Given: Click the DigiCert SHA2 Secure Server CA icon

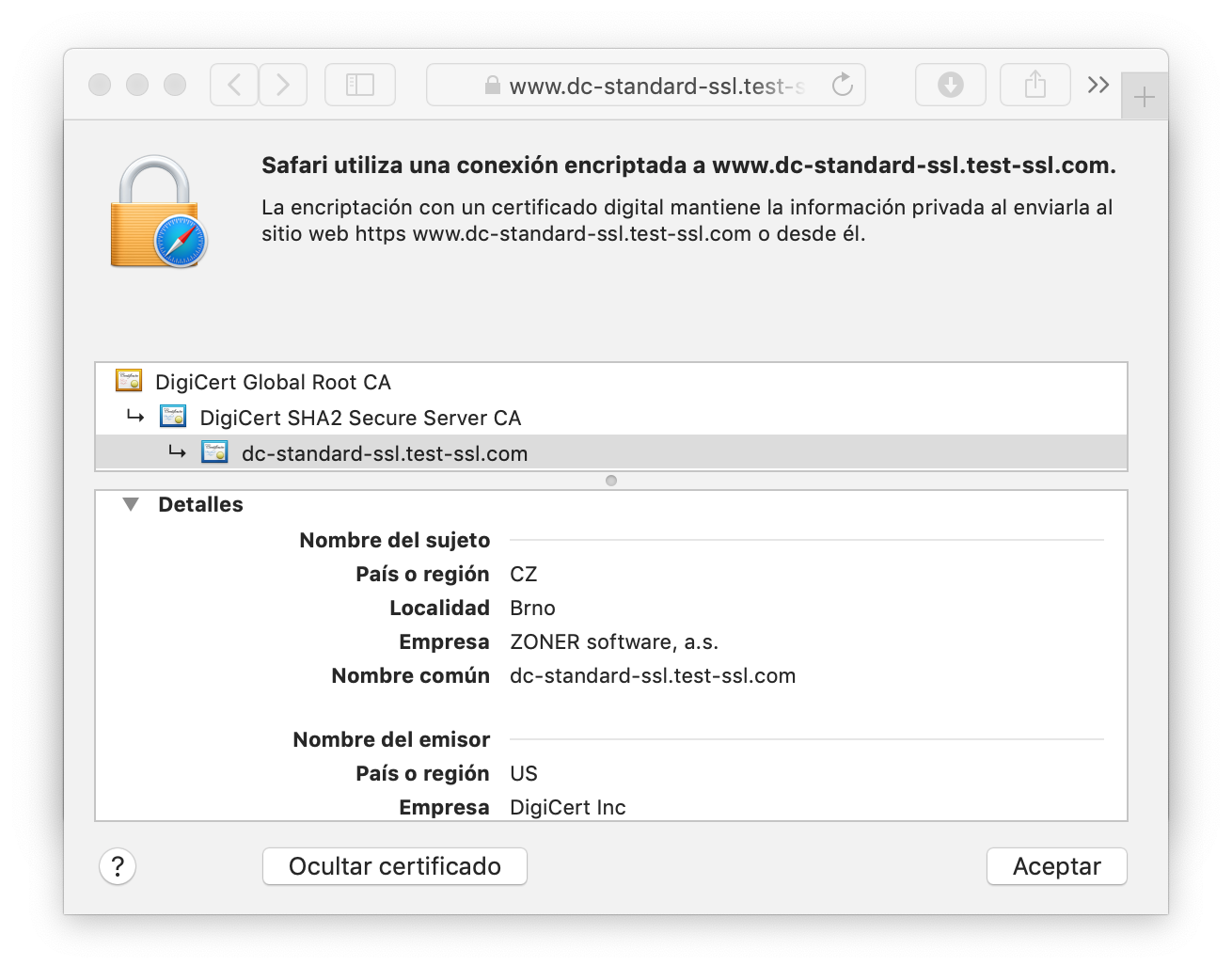Looking at the screenshot, I should [x=173, y=417].
